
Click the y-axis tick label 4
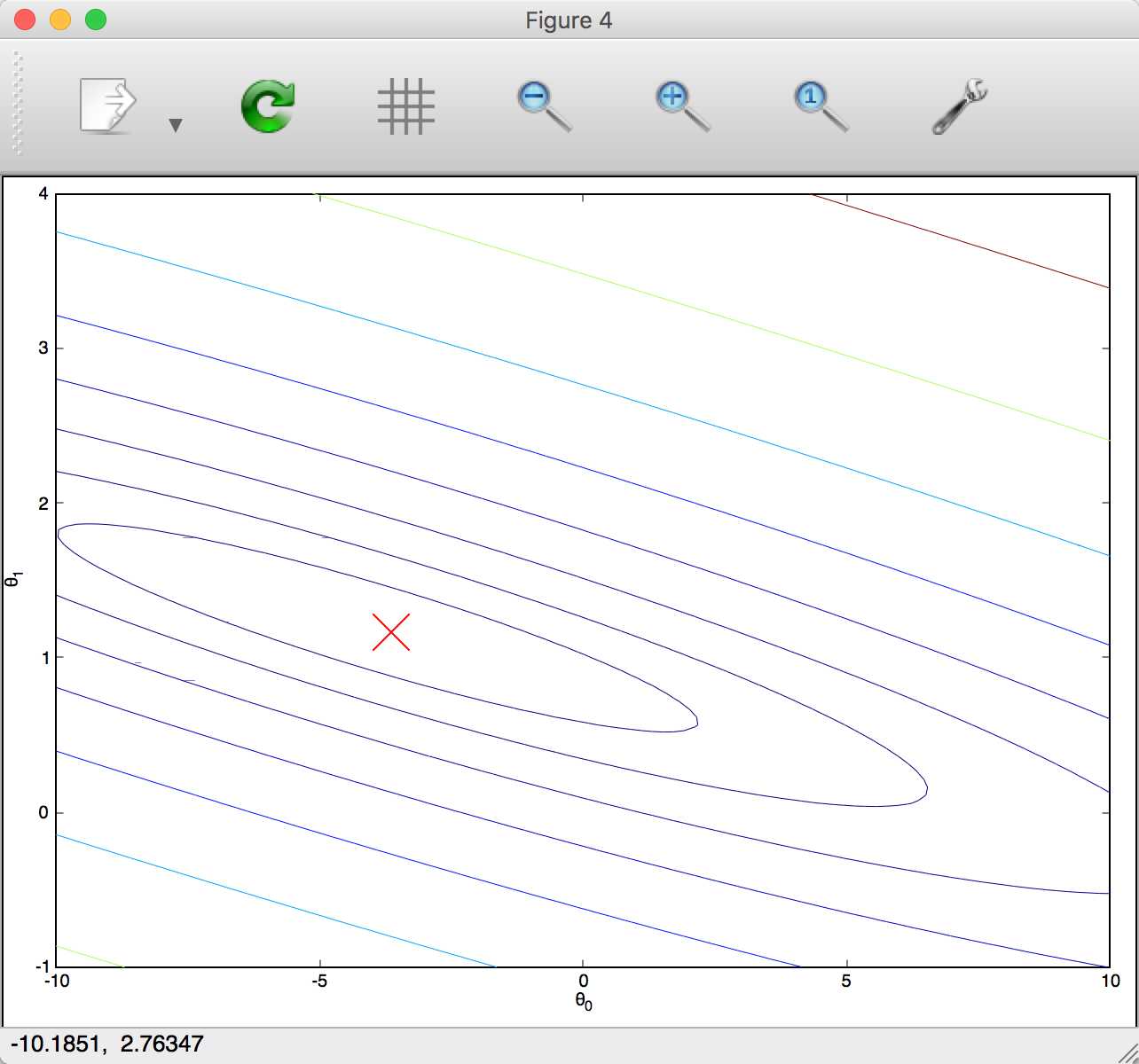pos(43,193)
